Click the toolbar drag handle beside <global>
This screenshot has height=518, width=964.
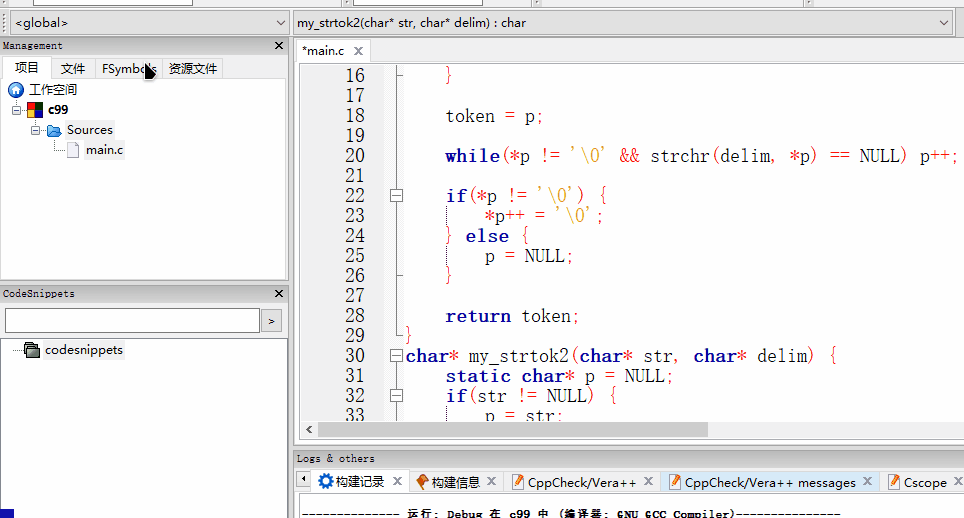(4, 23)
